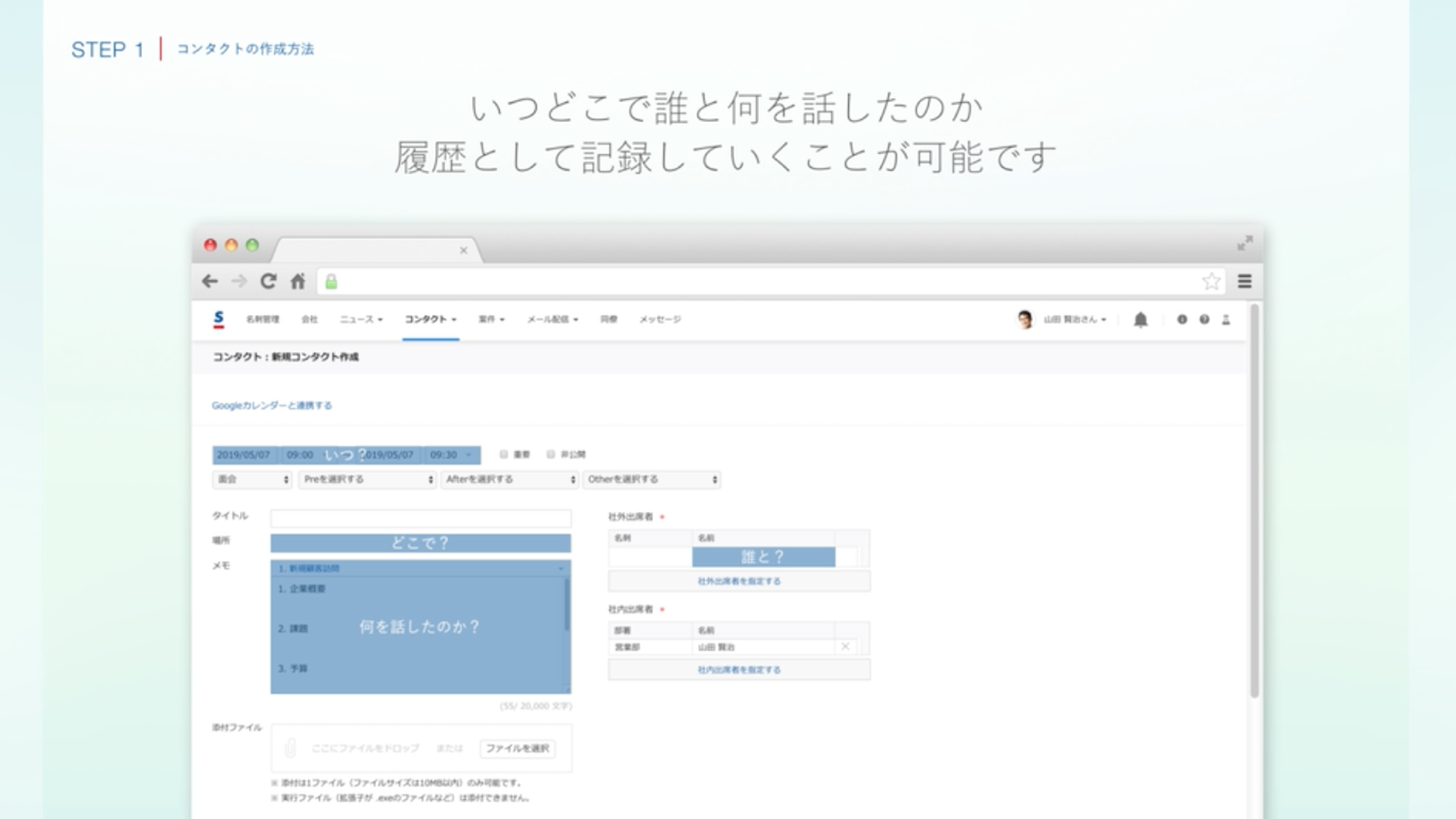Open the 面会 type dropdown
Viewport: 1456px width, 819px height.
252,479
